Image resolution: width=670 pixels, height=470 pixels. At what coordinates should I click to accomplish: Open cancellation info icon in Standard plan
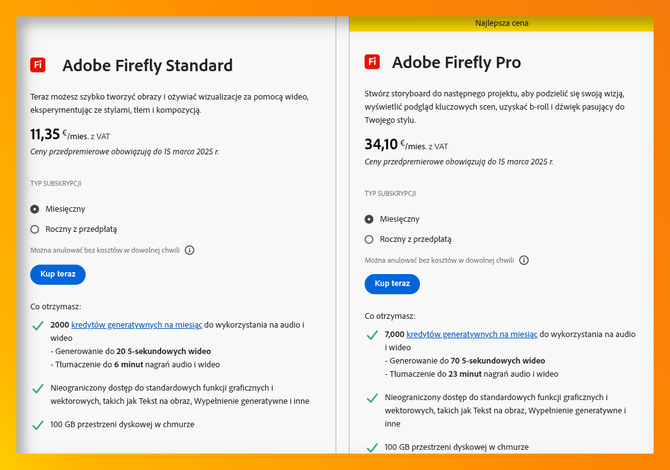(190, 250)
